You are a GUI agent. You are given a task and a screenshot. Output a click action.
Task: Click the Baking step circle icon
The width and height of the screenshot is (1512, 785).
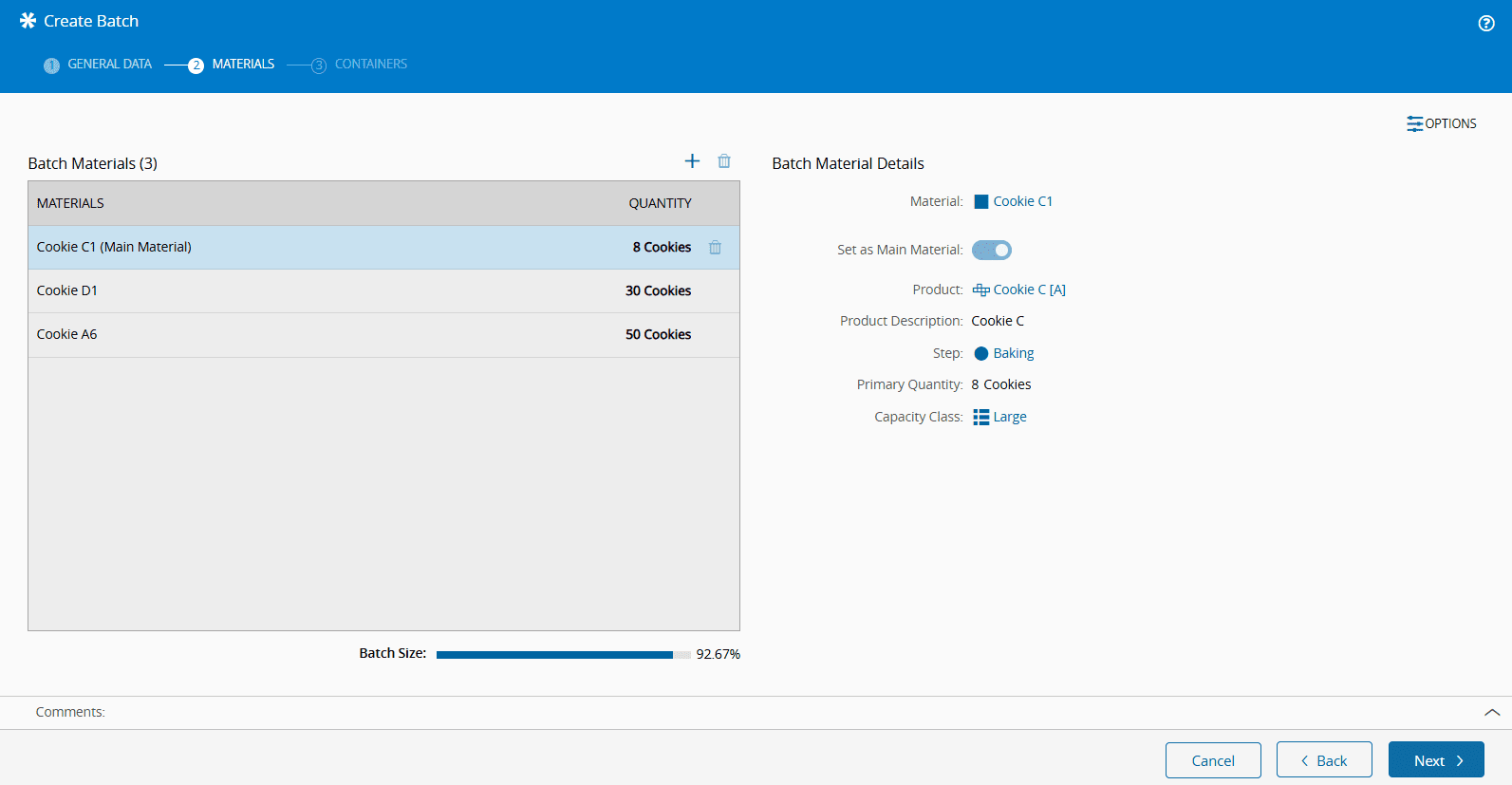tap(981, 353)
